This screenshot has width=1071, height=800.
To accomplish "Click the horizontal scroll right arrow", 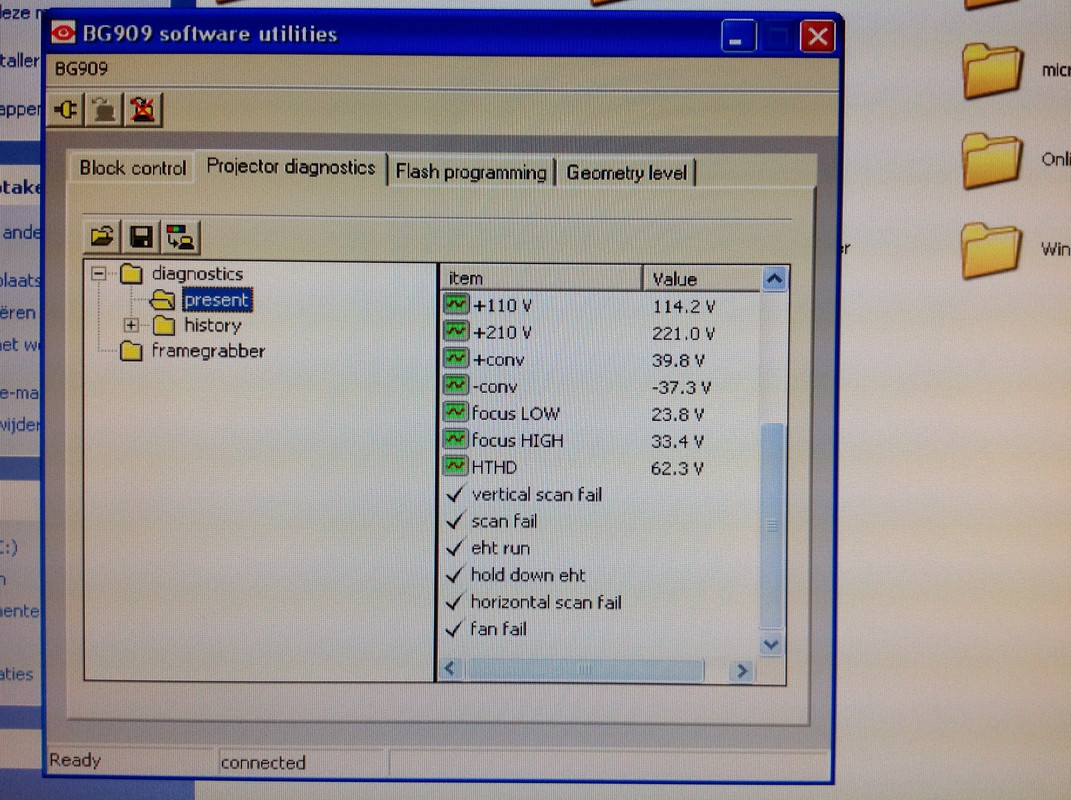I will [741, 671].
